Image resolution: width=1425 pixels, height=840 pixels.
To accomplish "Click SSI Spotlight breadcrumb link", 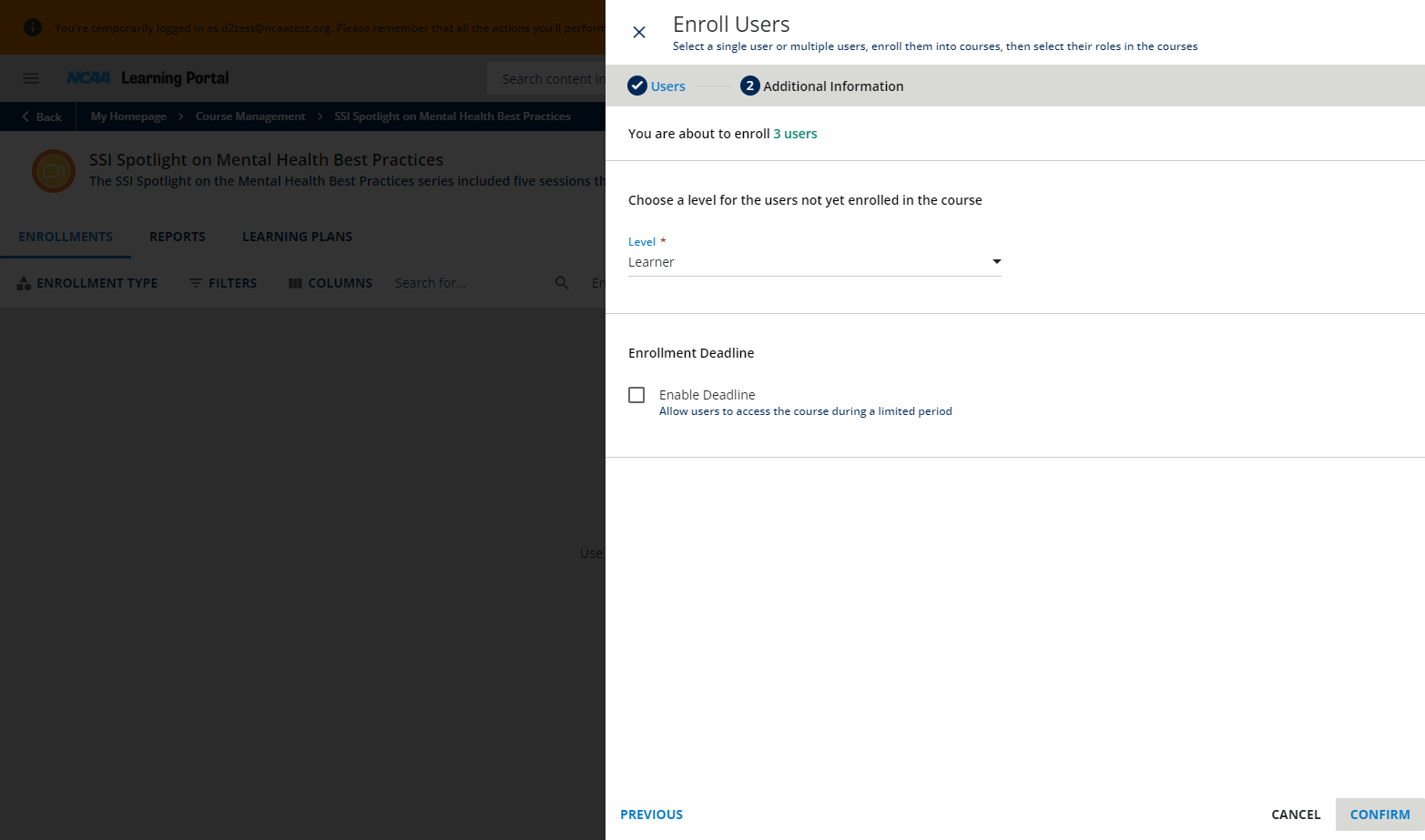I will (453, 116).
